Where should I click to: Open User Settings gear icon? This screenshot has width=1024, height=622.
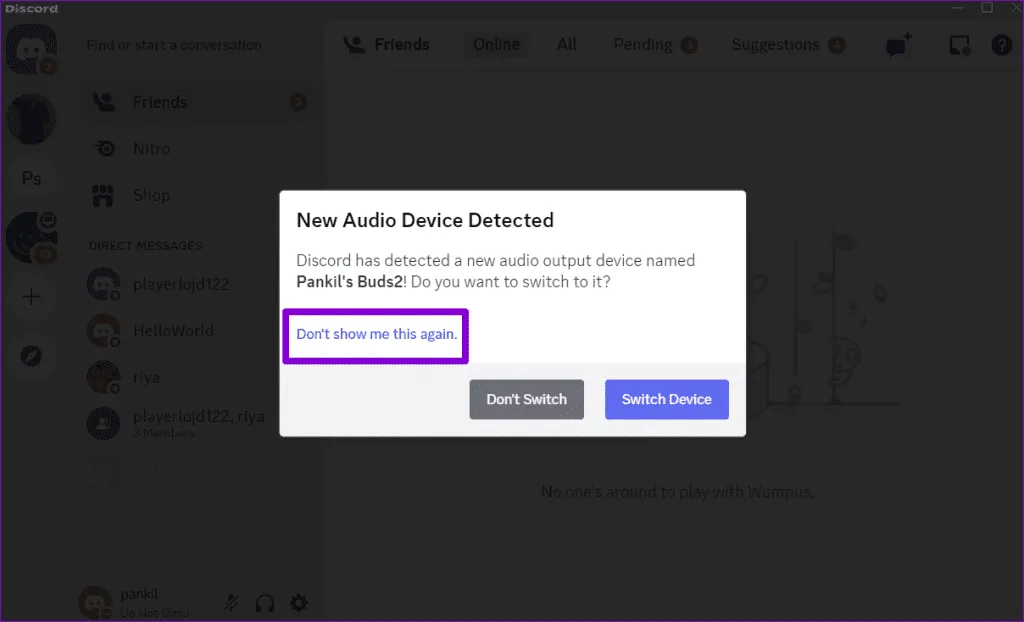tap(298, 602)
